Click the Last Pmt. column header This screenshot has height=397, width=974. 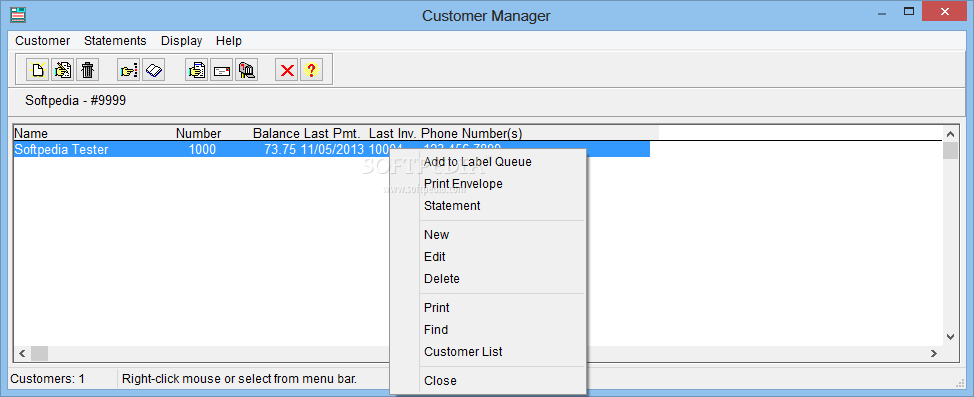(332, 134)
